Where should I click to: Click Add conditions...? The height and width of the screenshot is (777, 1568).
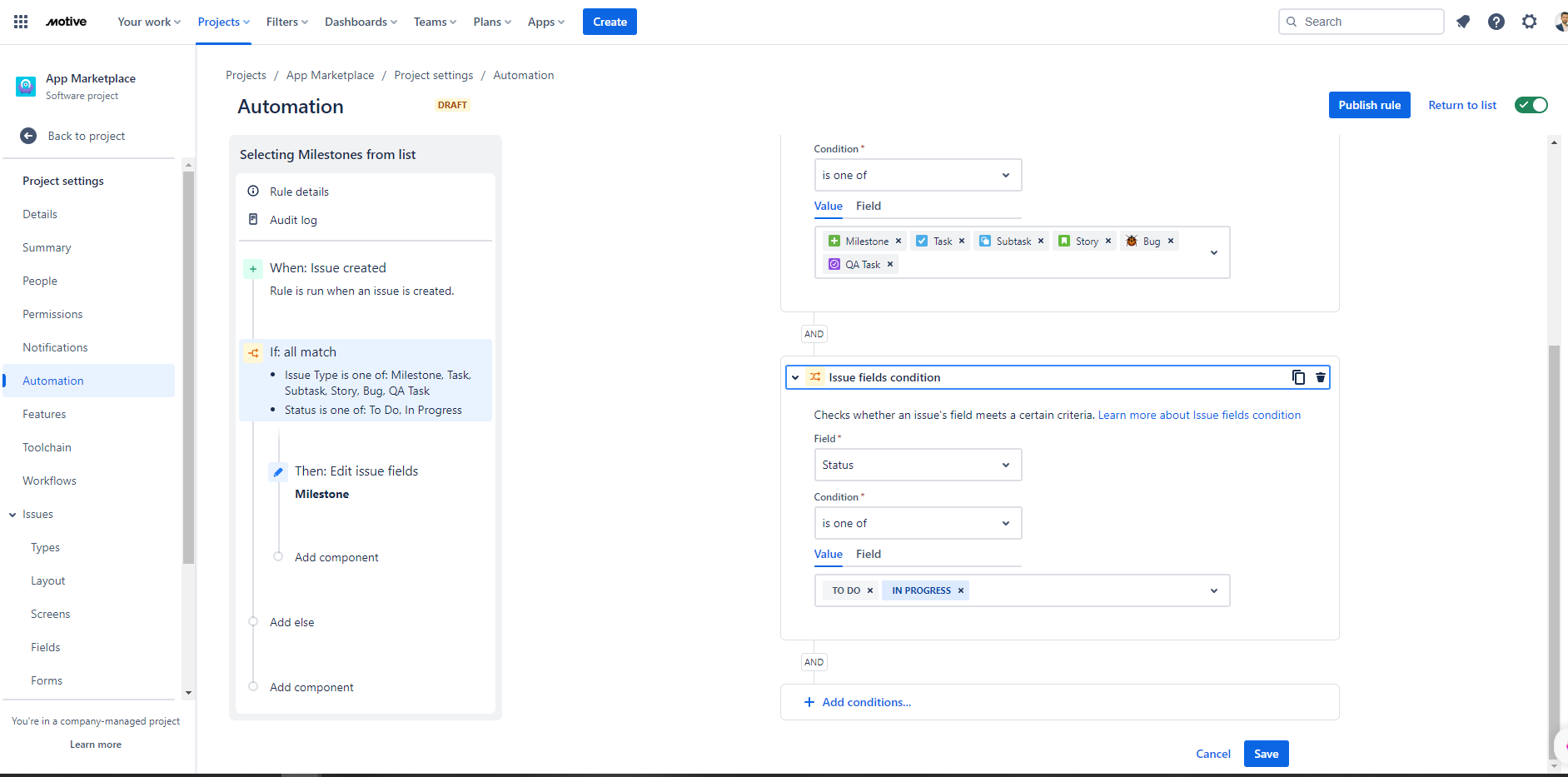pyautogui.click(x=858, y=702)
